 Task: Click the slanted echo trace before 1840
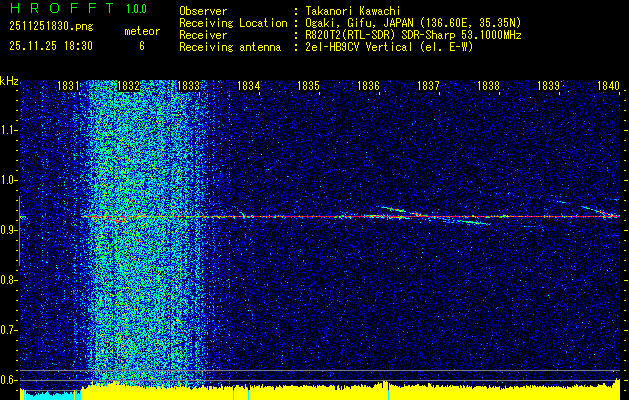pos(599,211)
